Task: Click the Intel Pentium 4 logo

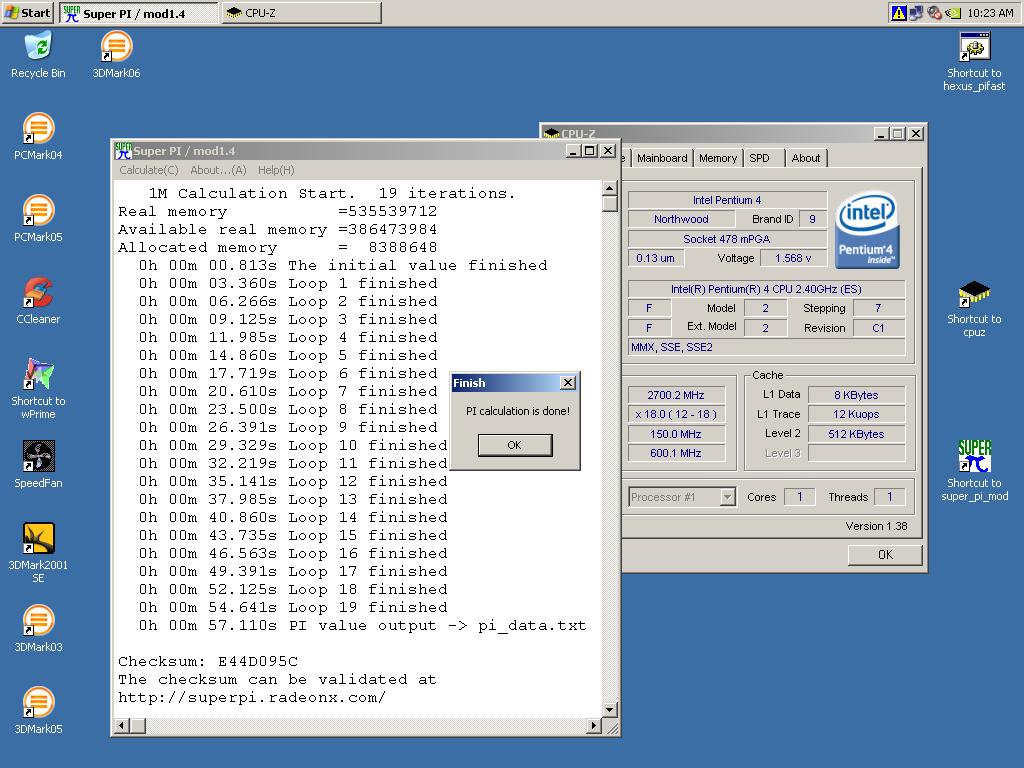Action: click(867, 229)
